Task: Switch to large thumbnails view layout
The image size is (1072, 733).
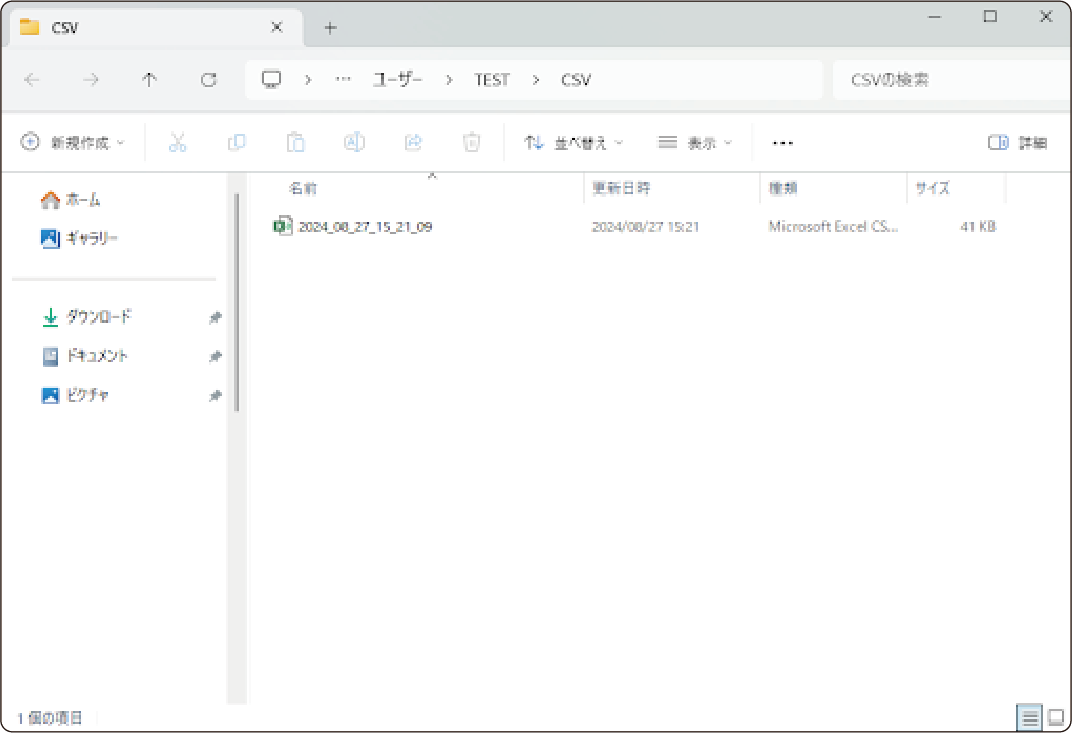Action: tap(1056, 717)
